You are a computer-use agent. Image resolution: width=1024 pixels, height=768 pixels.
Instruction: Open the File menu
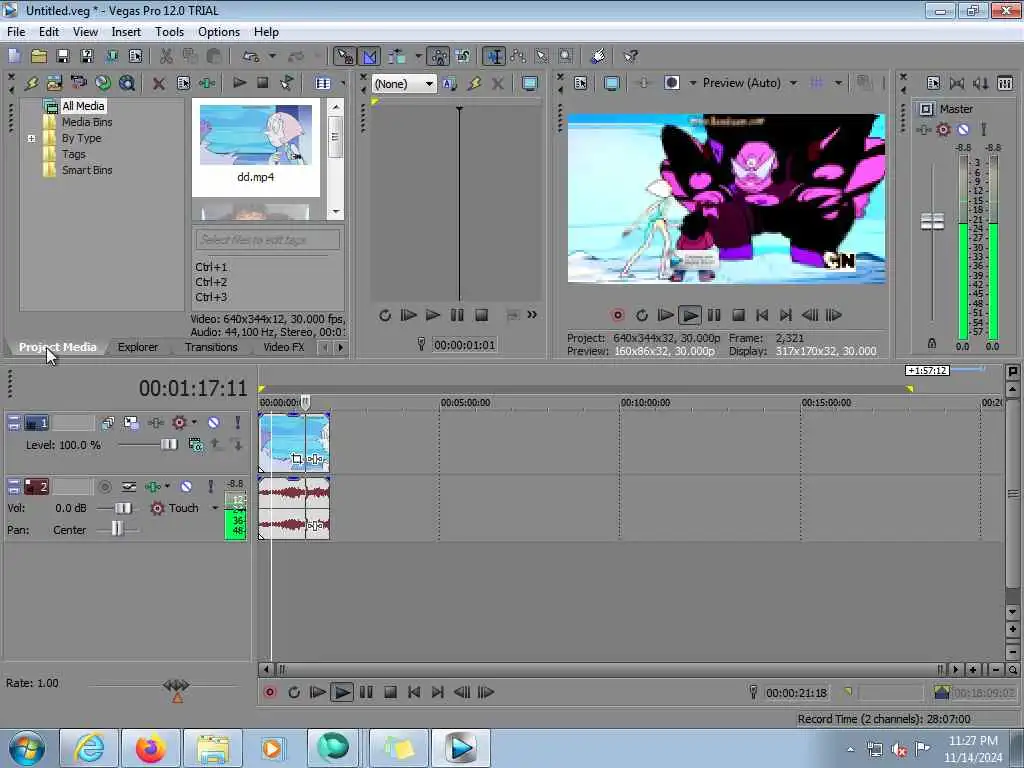click(16, 32)
